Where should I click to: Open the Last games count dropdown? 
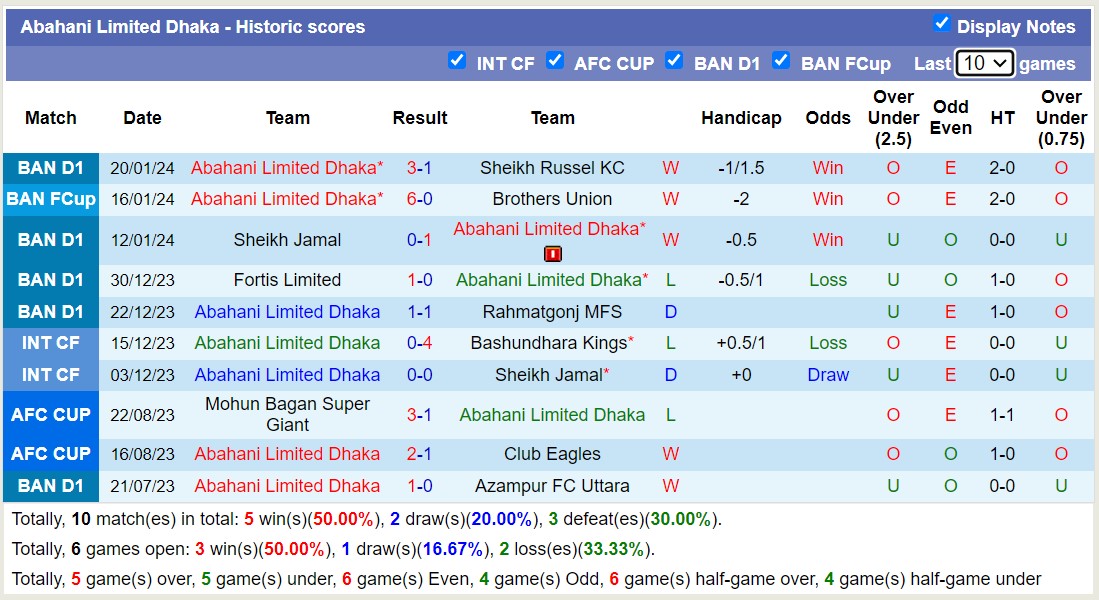[984, 62]
